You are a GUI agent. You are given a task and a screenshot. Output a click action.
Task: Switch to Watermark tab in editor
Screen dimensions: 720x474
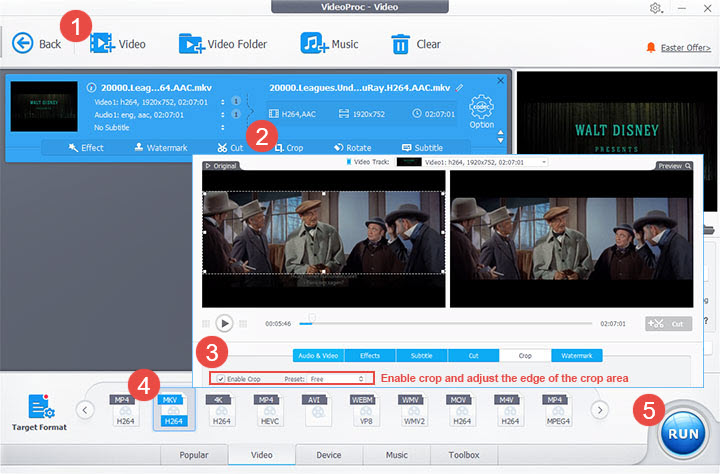tap(577, 356)
